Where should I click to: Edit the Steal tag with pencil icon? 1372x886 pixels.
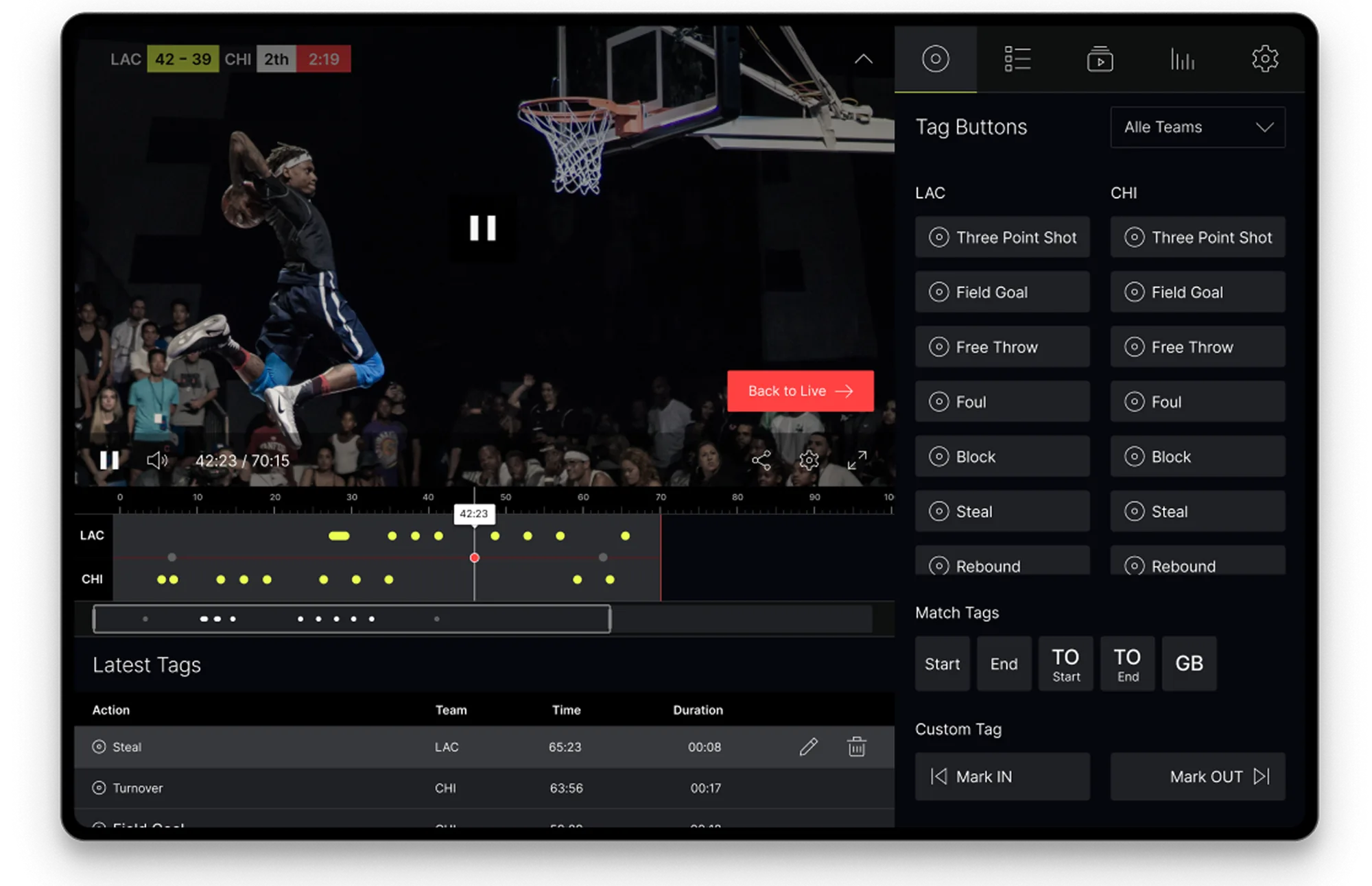point(809,747)
